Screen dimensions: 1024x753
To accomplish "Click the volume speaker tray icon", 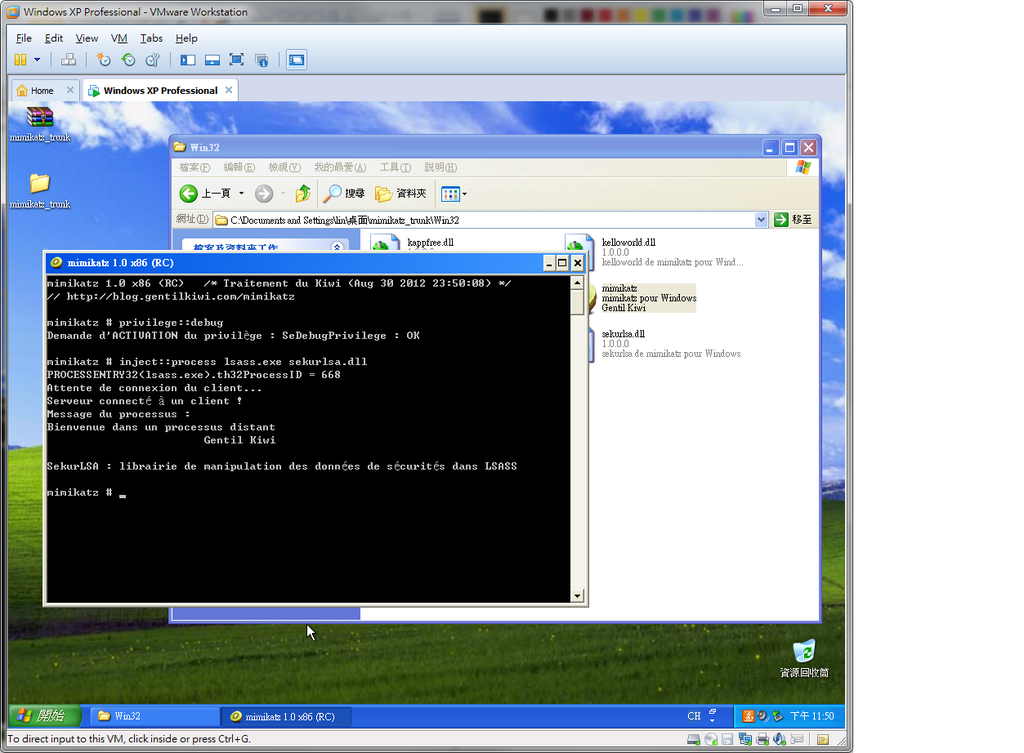I will (763, 716).
